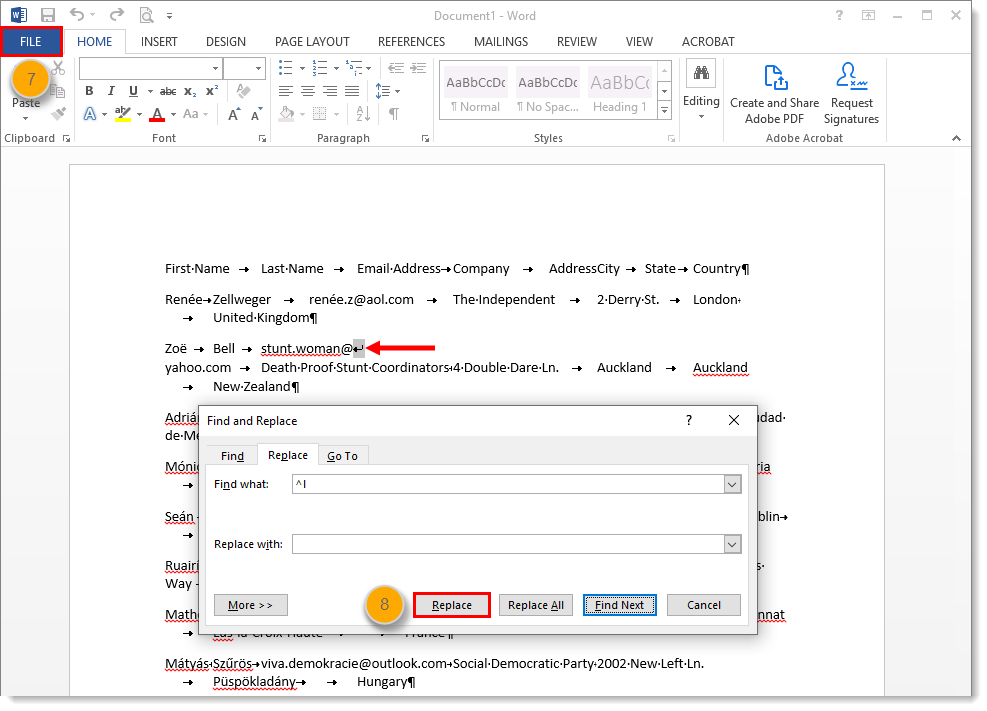Open the Replace with dropdown
Image resolution: width=987 pixels, height=711 pixels.
point(730,544)
